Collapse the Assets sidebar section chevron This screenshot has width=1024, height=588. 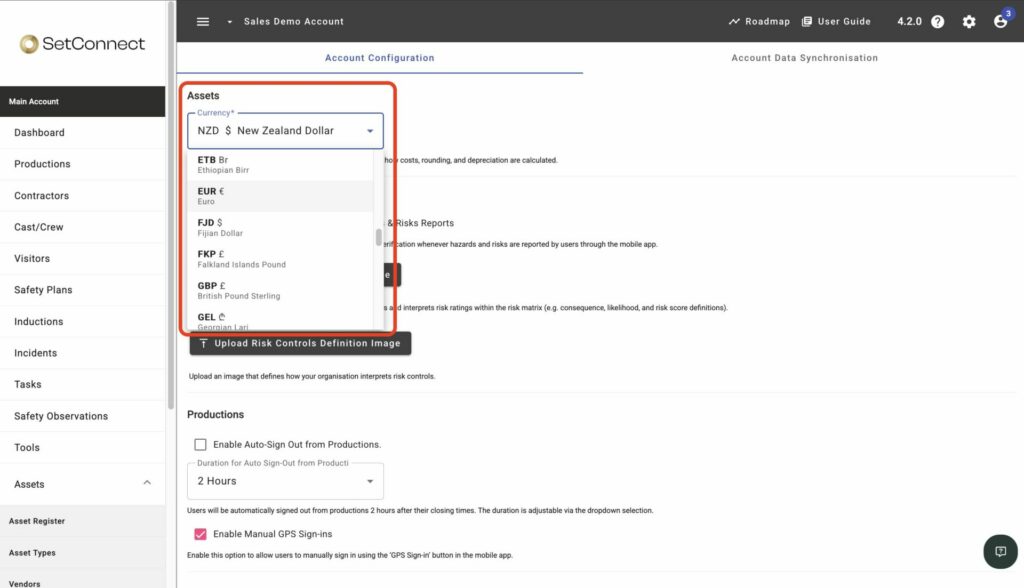coord(147,483)
